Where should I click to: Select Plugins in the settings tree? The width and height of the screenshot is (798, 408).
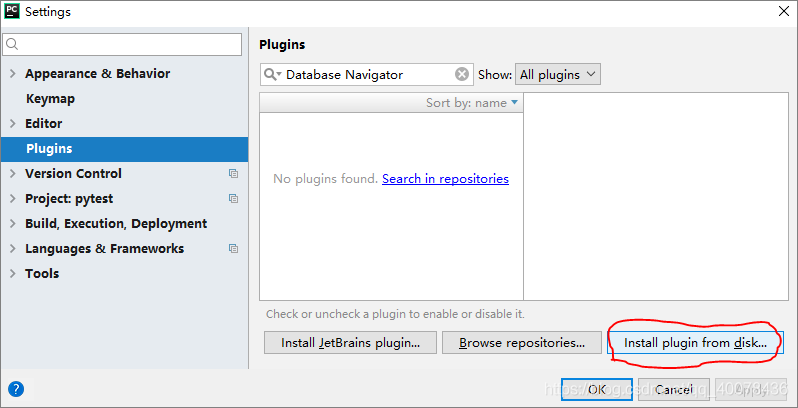pos(49,149)
